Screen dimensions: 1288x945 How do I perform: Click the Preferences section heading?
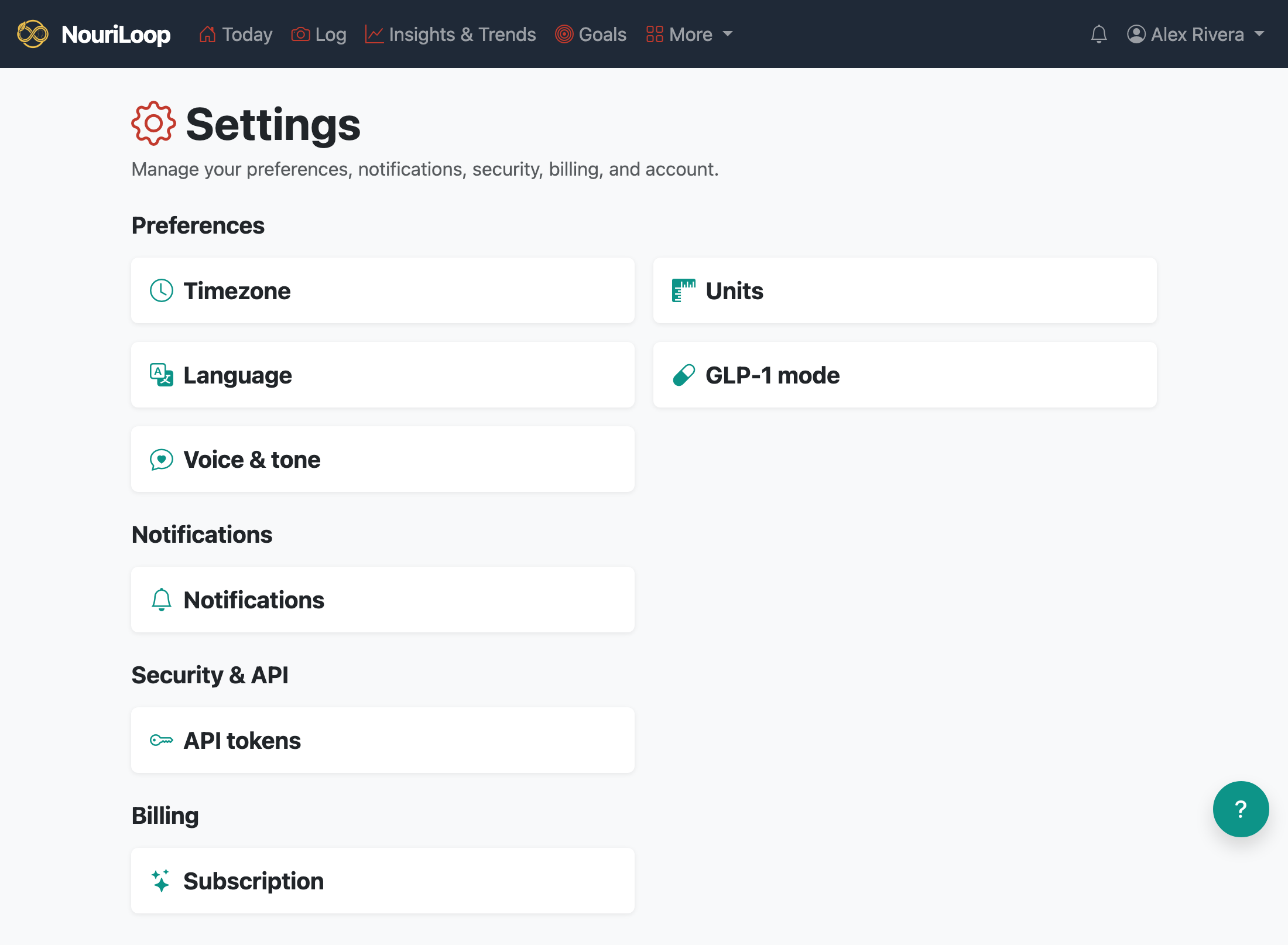tap(198, 225)
